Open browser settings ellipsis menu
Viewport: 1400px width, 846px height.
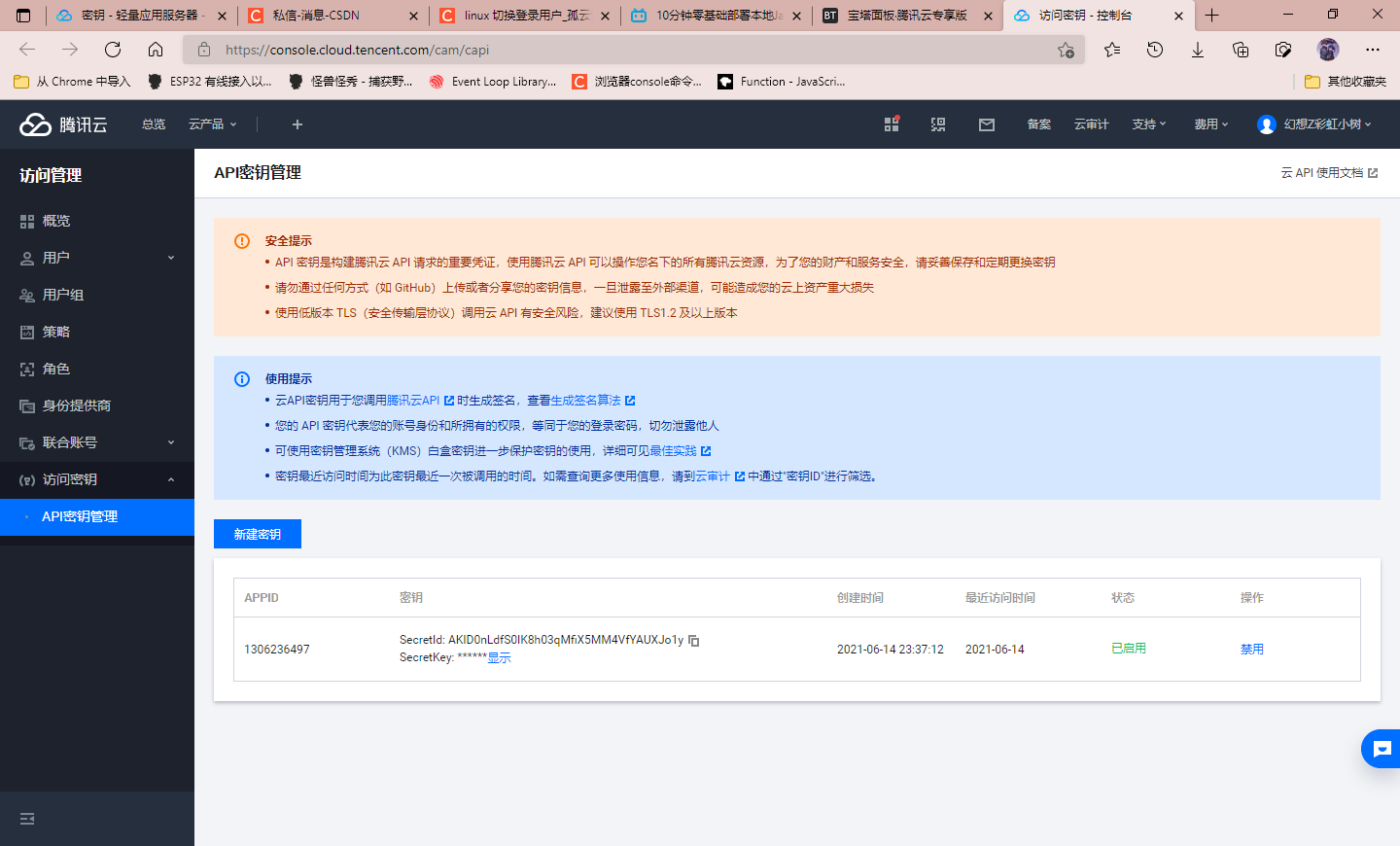(x=1373, y=50)
